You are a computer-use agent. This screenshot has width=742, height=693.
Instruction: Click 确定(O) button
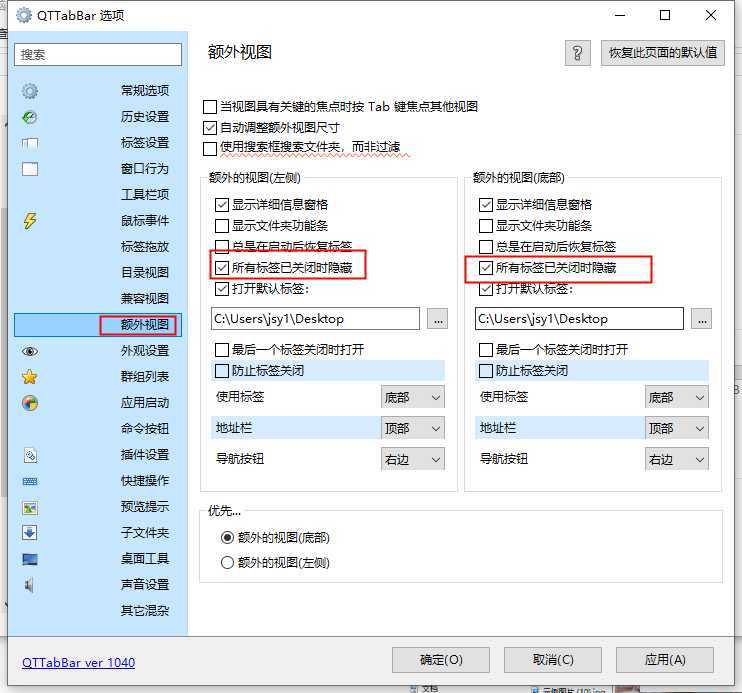[x=441, y=660]
